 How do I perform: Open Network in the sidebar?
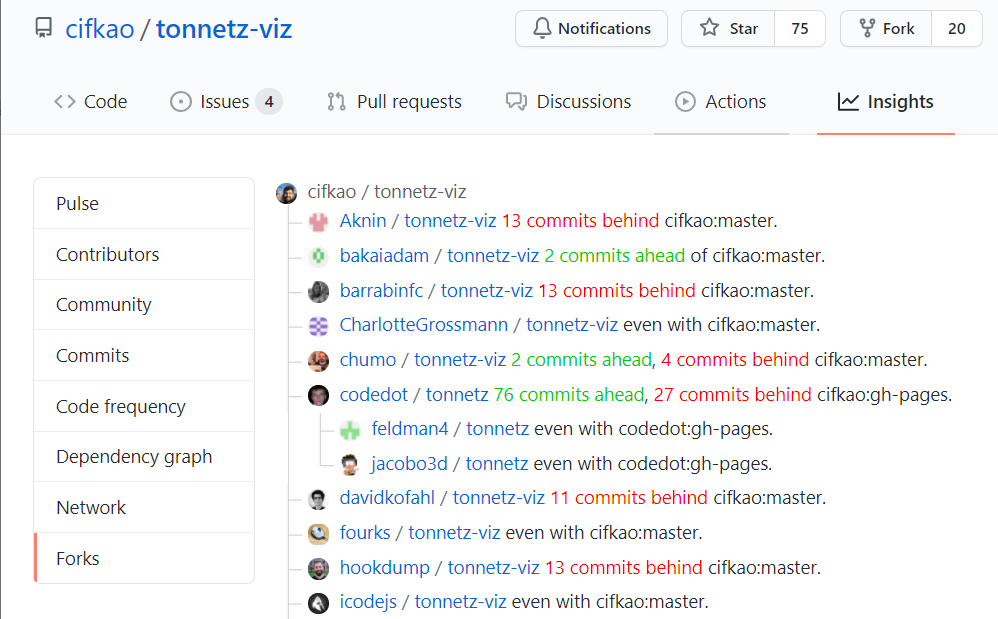[x=144, y=508]
